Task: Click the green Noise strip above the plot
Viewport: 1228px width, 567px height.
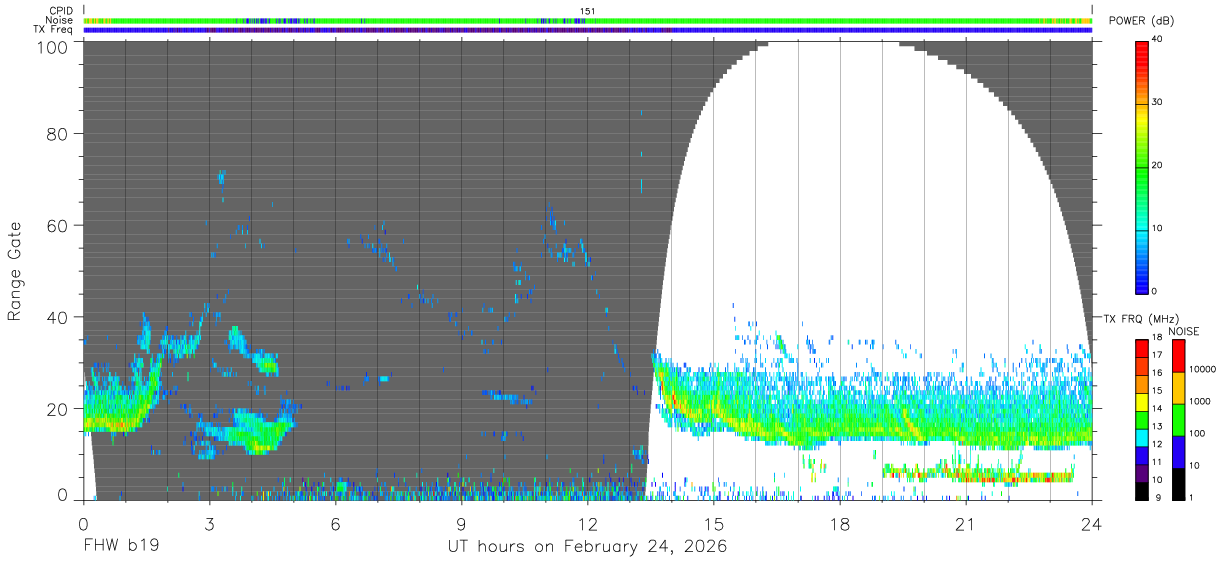Action: click(588, 20)
